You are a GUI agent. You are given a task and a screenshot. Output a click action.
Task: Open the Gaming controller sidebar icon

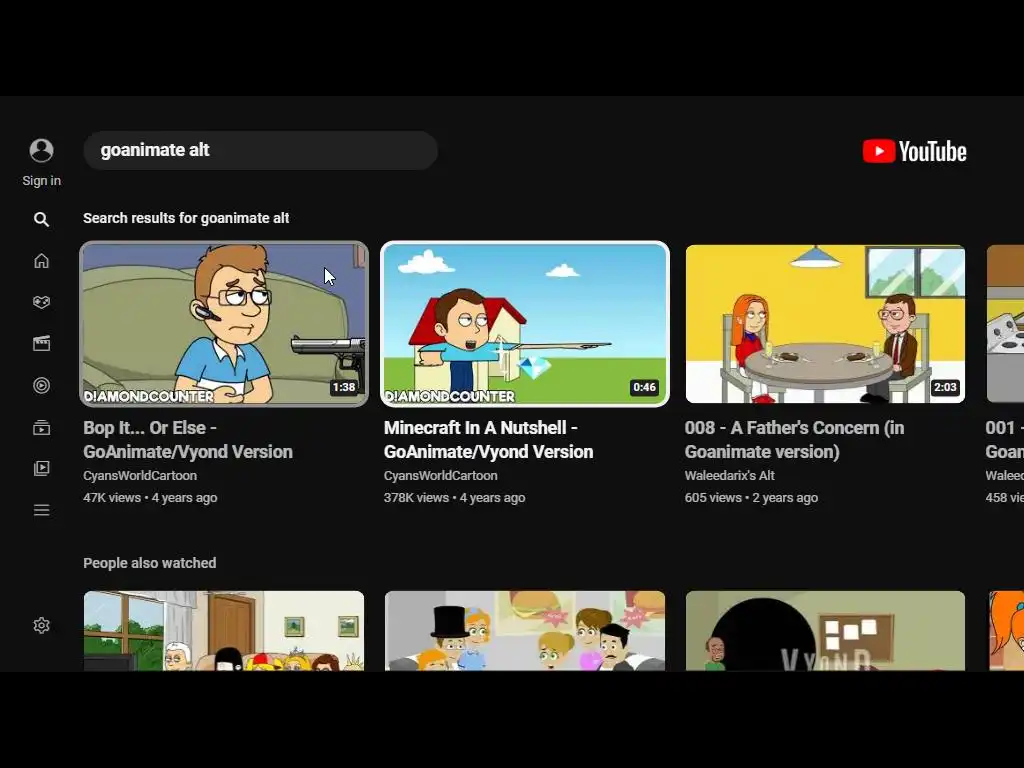click(41, 302)
